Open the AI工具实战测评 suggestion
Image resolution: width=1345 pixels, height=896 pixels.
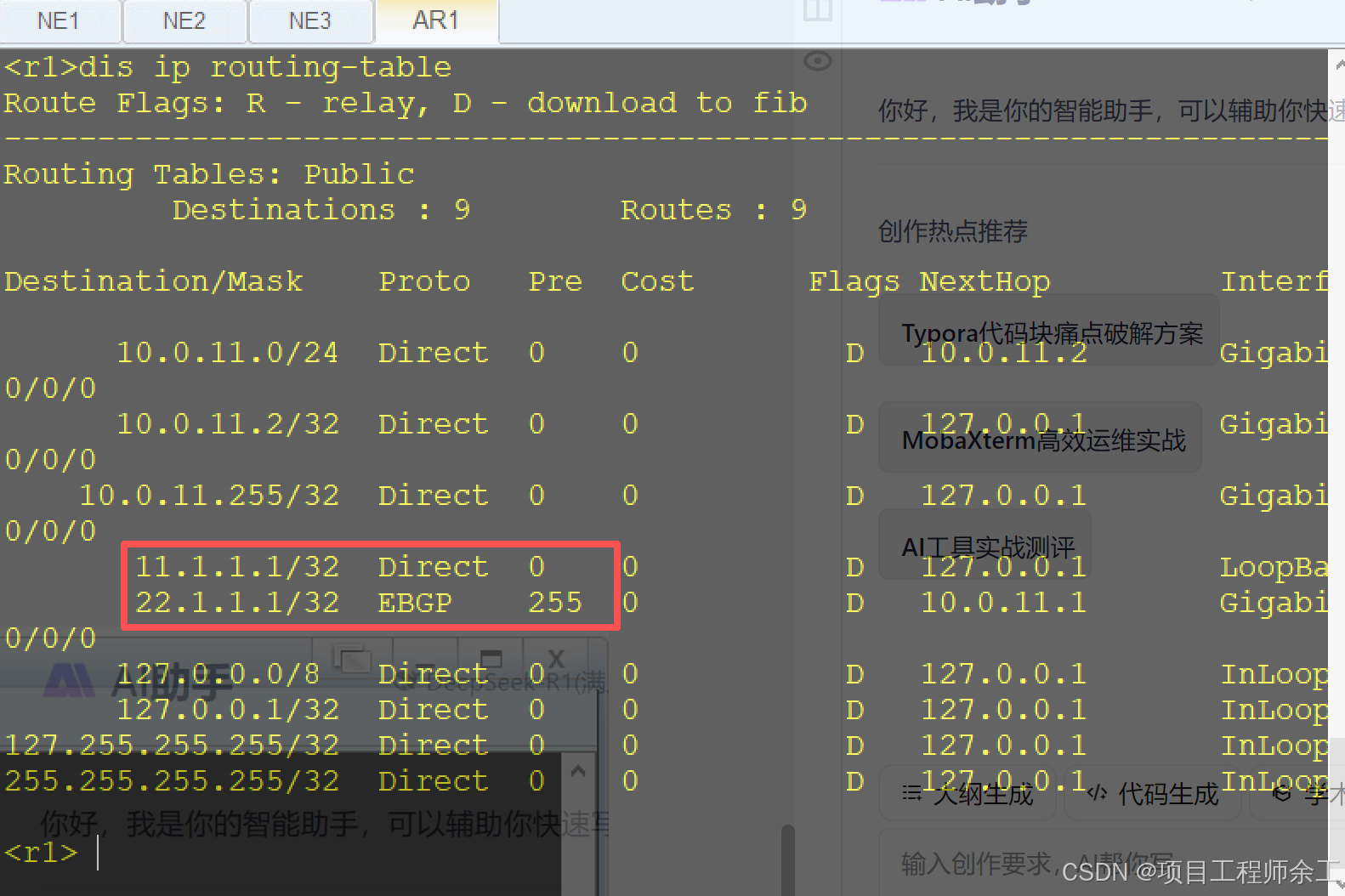(985, 546)
